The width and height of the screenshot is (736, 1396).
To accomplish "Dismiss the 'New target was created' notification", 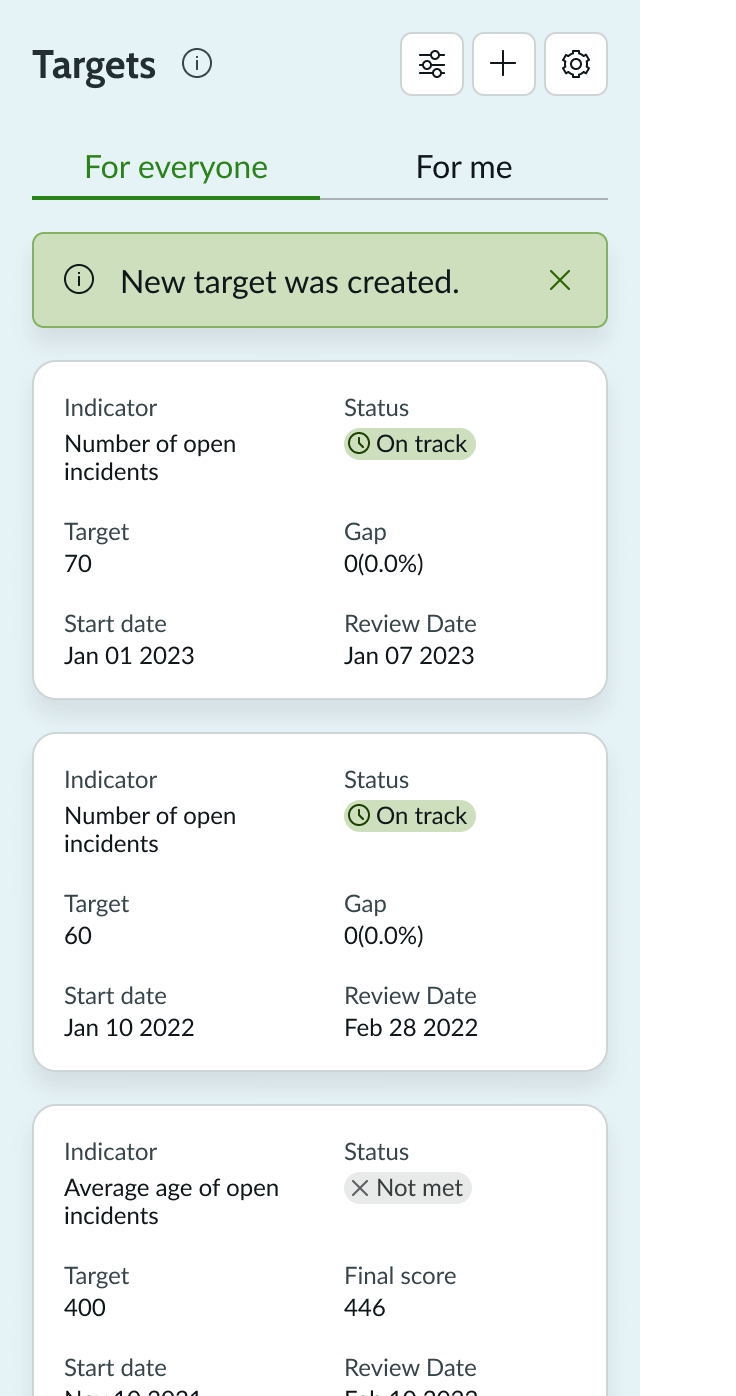I will pyautogui.click(x=560, y=281).
